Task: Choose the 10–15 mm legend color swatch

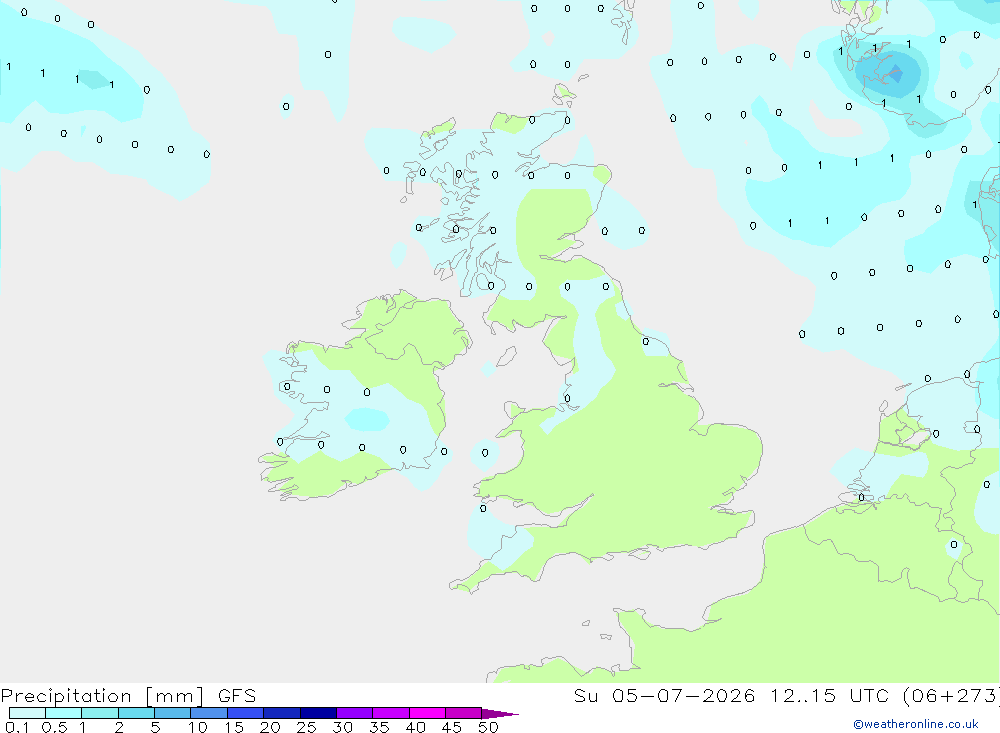Action: click(209, 713)
